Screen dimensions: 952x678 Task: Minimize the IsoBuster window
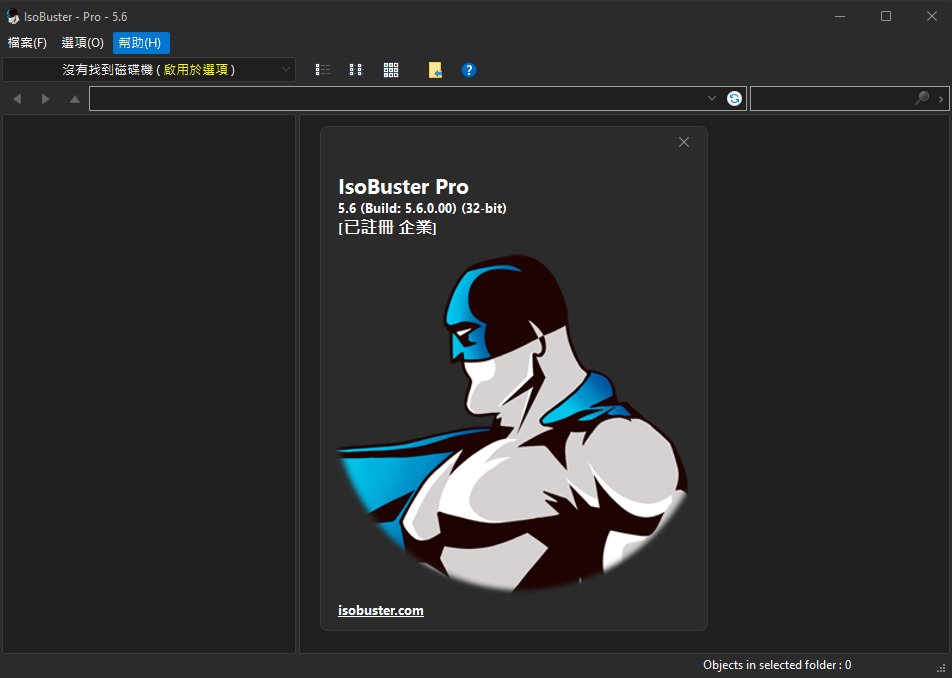pos(840,16)
